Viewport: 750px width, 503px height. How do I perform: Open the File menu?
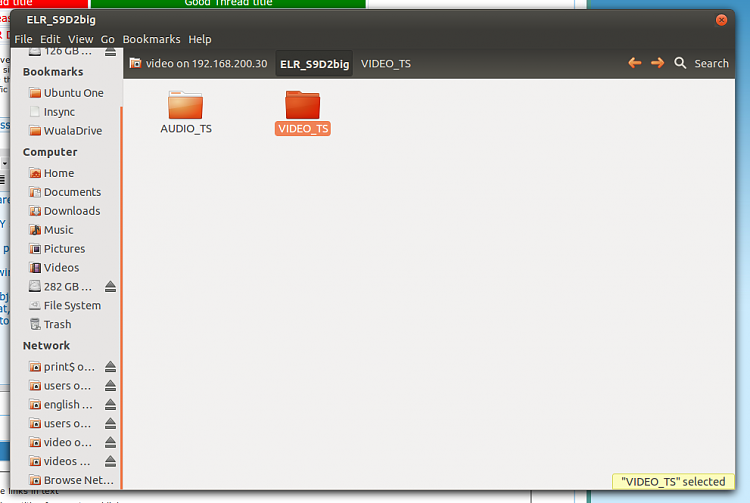[23, 39]
